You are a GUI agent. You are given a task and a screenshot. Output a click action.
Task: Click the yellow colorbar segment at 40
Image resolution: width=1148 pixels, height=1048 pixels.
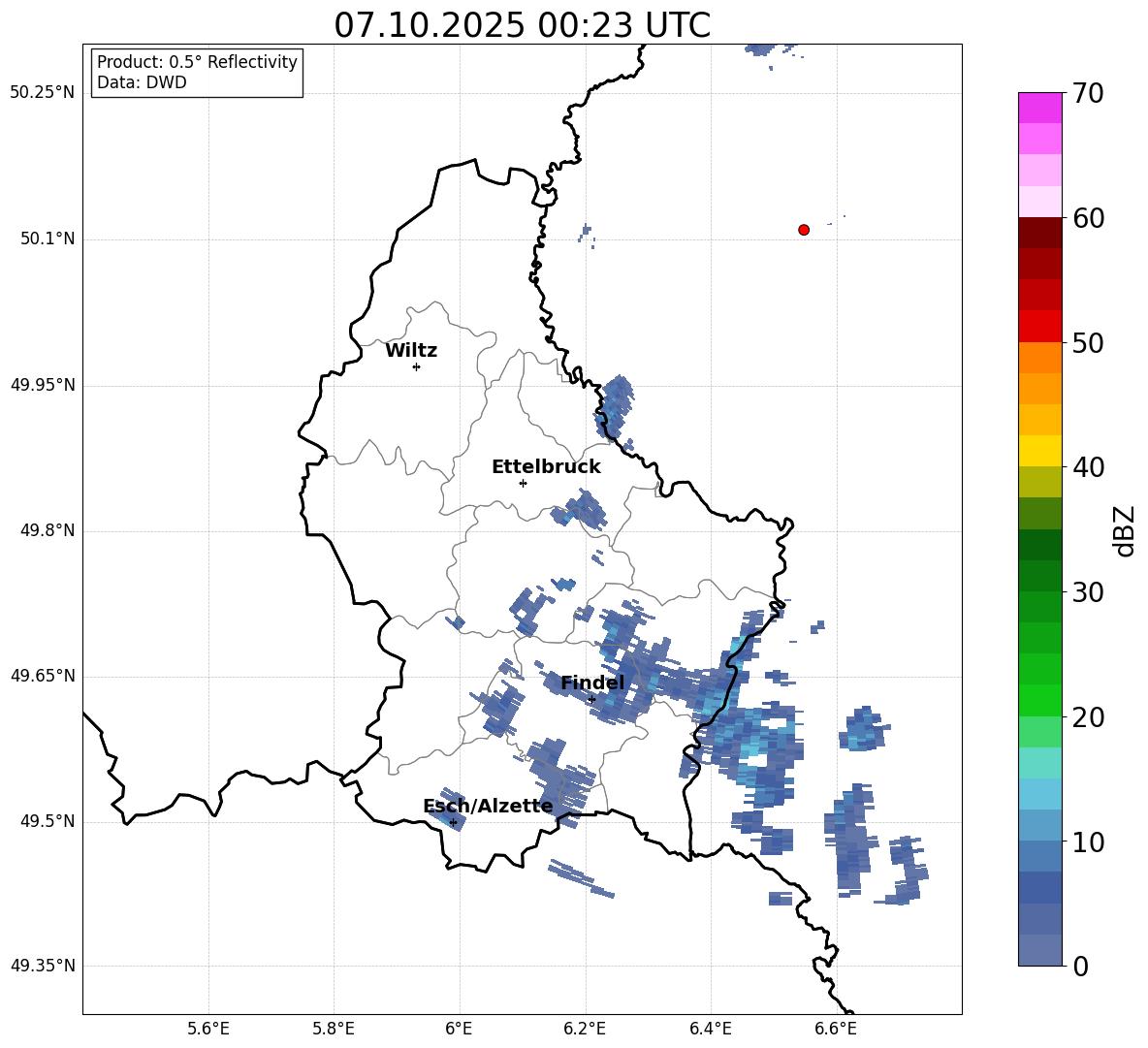[1040, 451]
